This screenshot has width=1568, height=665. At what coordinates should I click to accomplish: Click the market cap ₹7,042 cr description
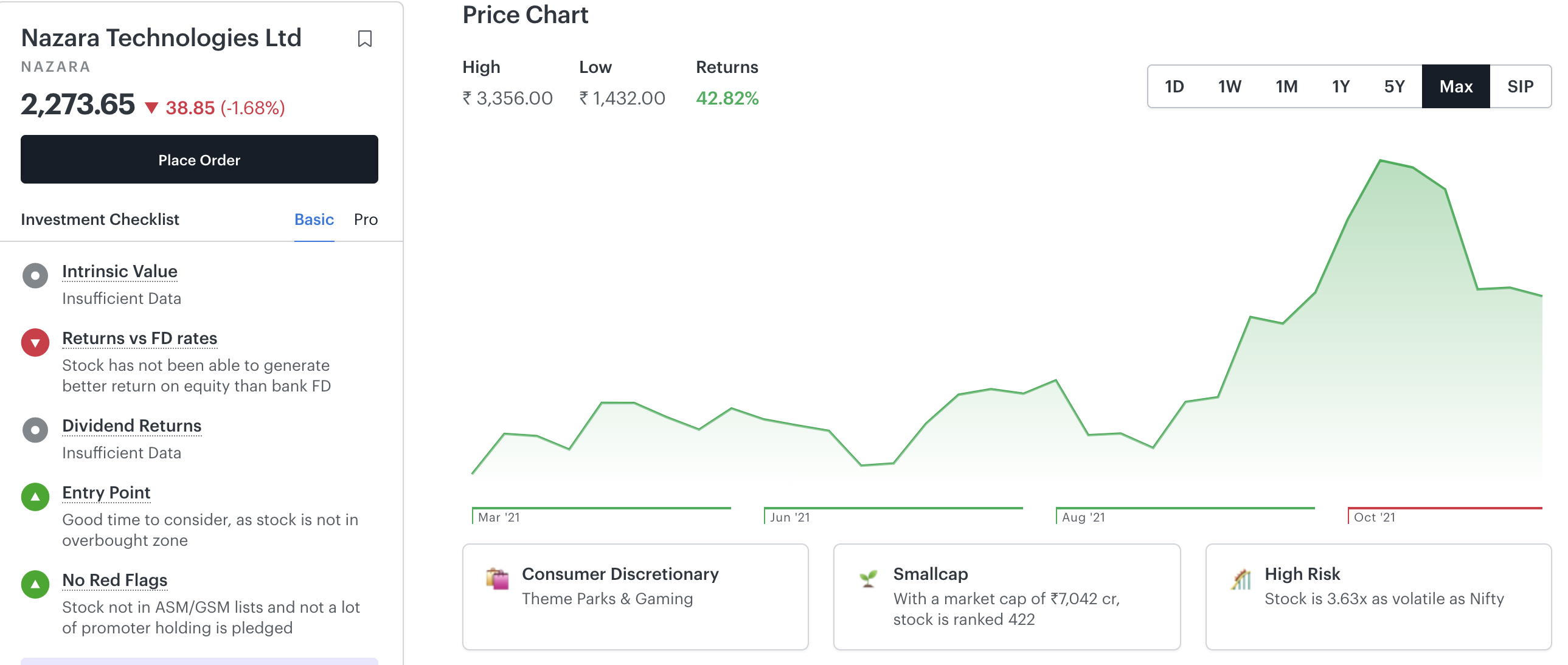(1007, 609)
